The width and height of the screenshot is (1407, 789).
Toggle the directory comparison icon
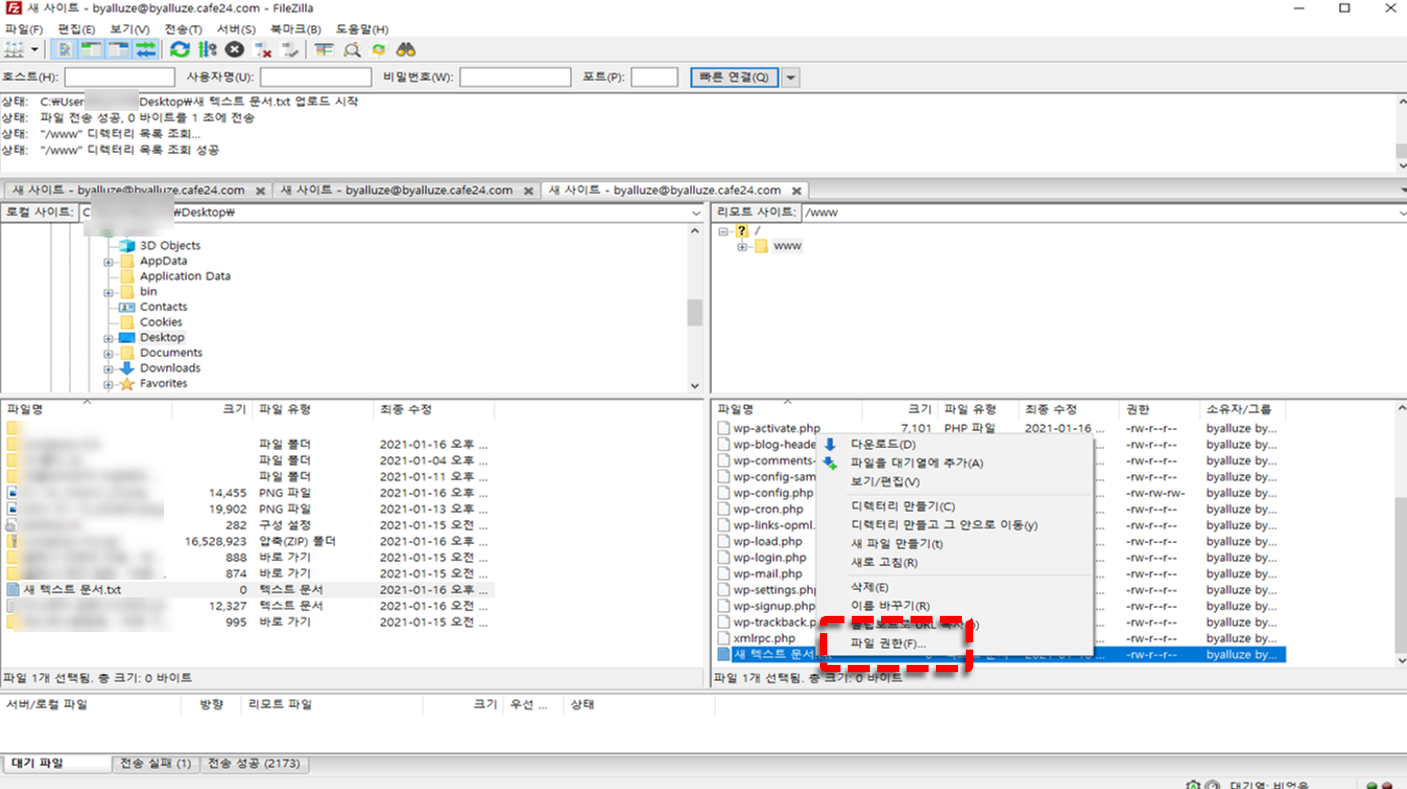coord(351,49)
